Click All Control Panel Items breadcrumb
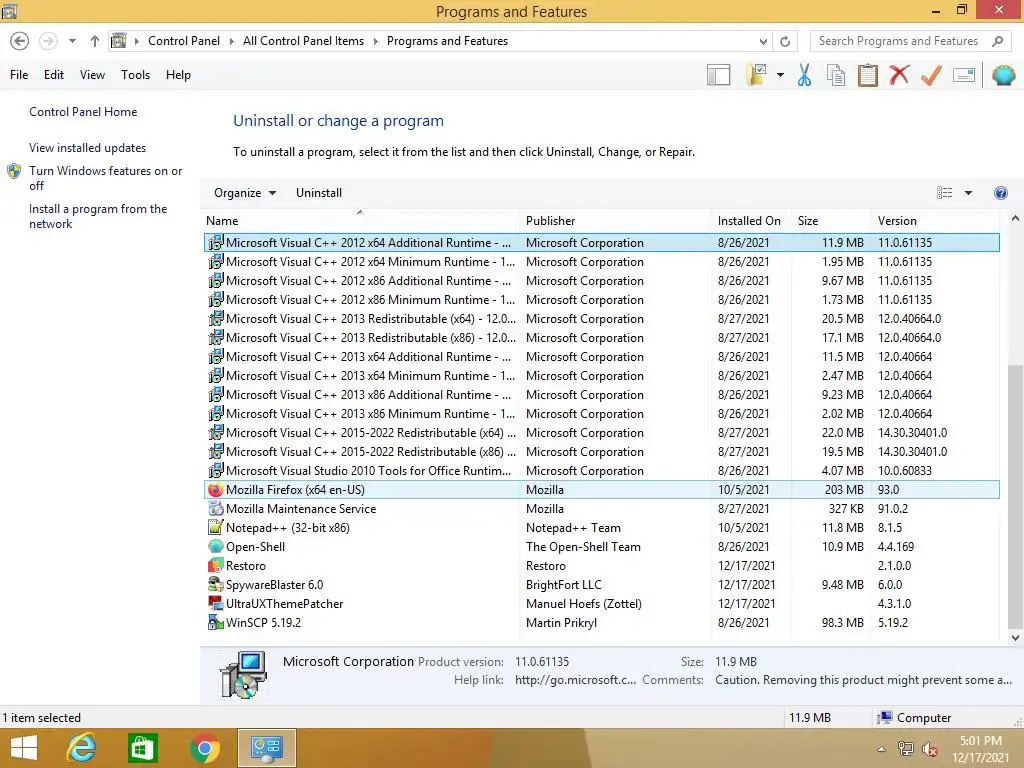 (303, 41)
